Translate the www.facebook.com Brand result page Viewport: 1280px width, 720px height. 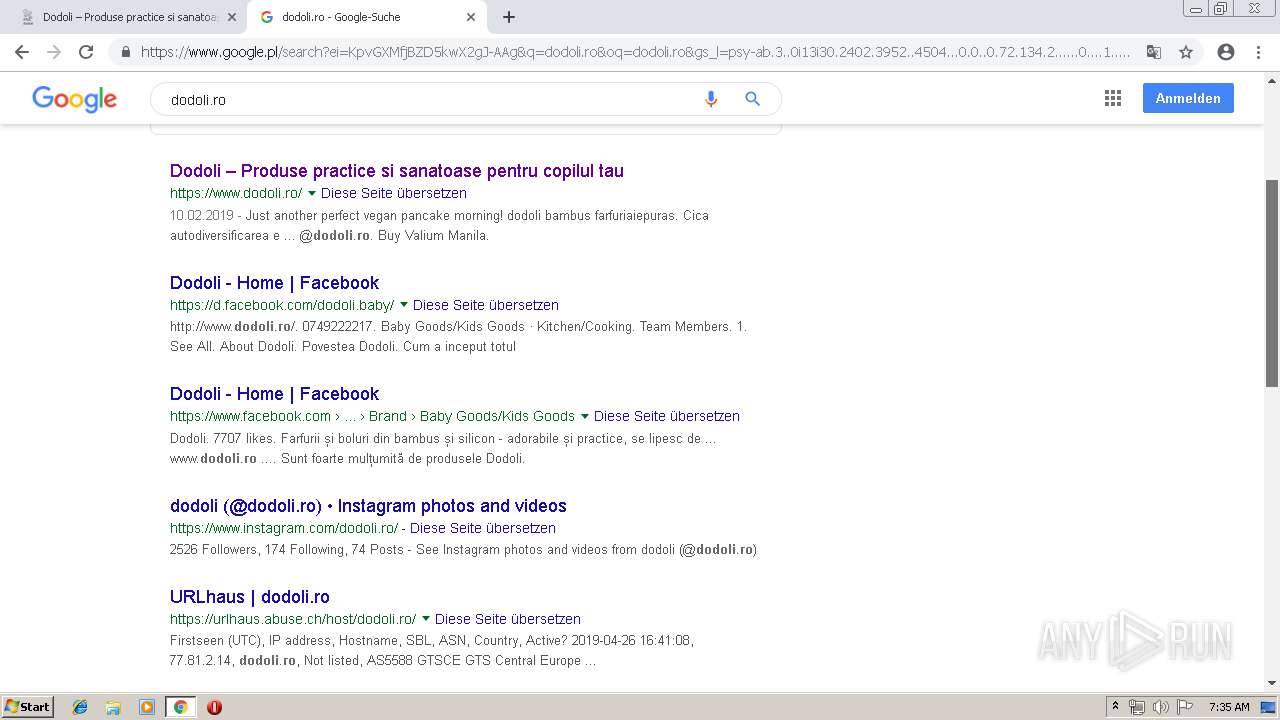[x=667, y=416]
